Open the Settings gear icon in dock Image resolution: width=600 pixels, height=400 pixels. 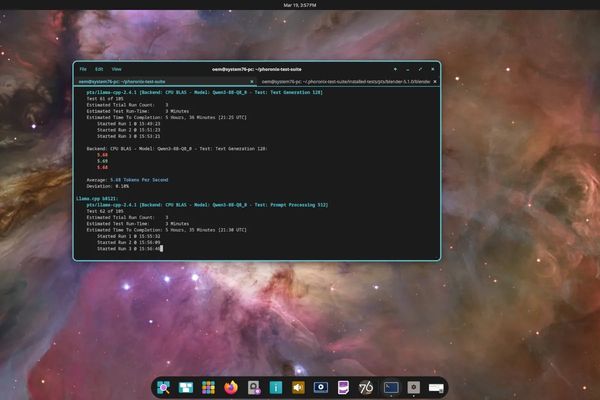pos(413,388)
